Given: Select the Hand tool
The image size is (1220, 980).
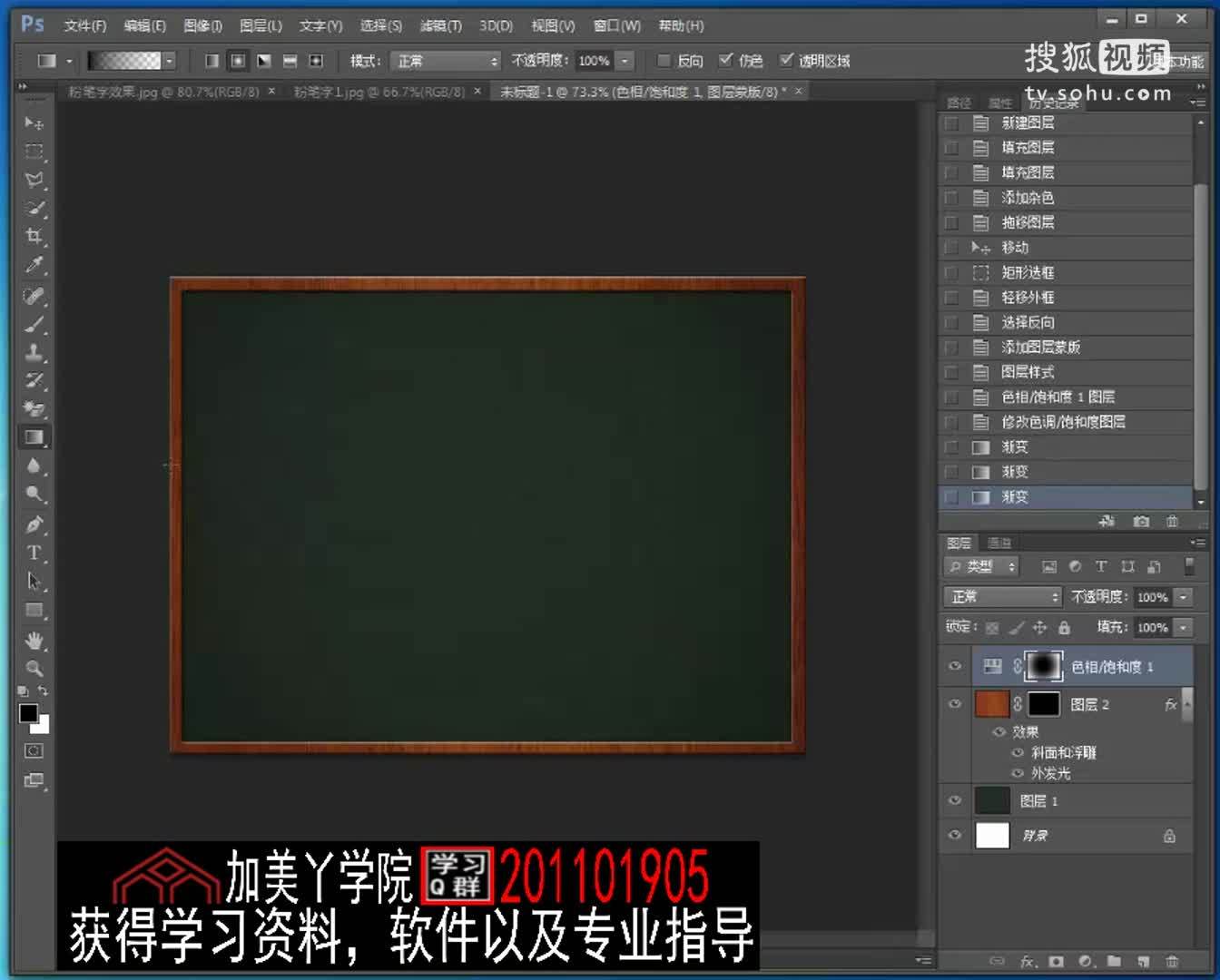Looking at the screenshot, I should (x=34, y=641).
